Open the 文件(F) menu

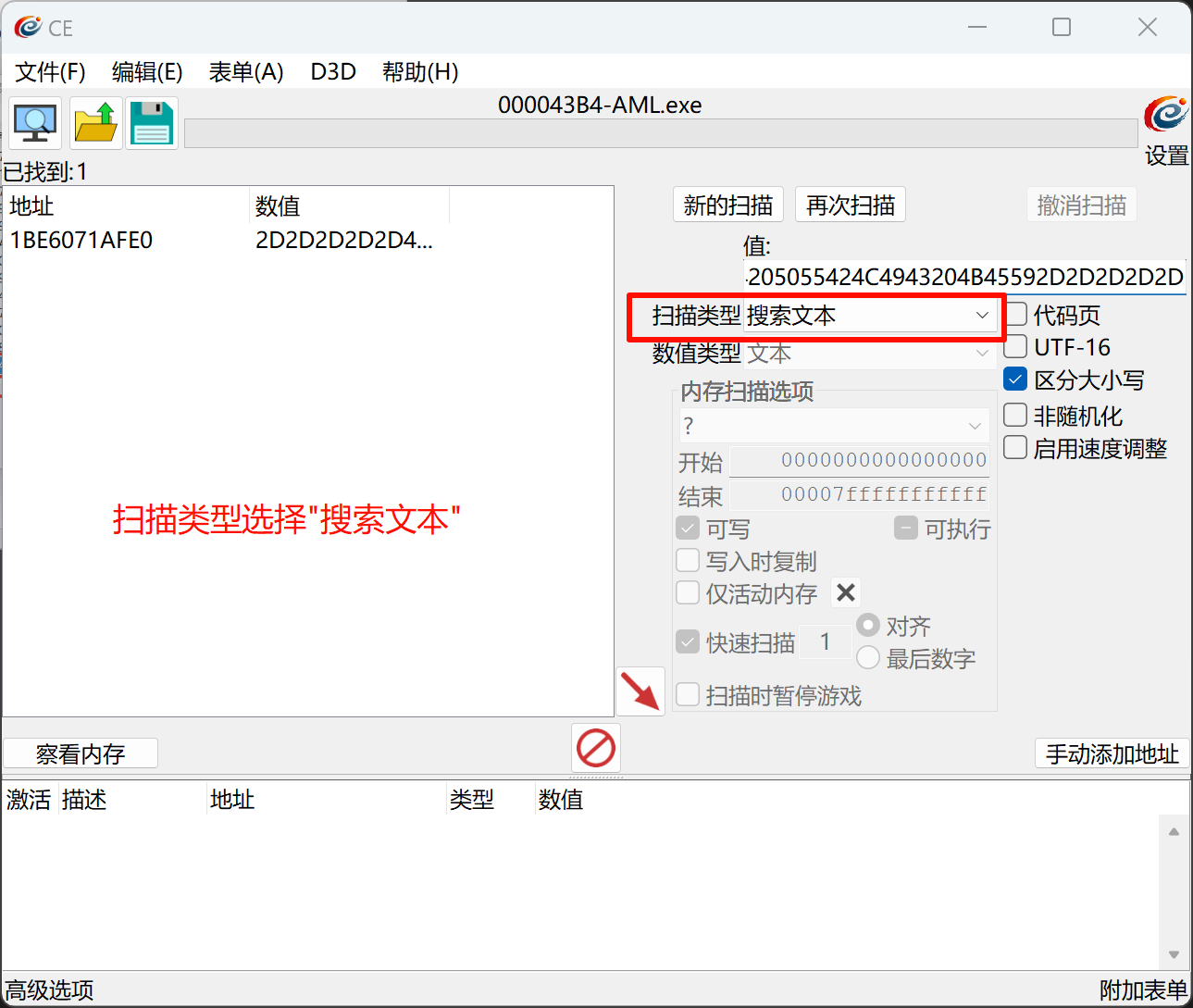click(x=50, y=72)
